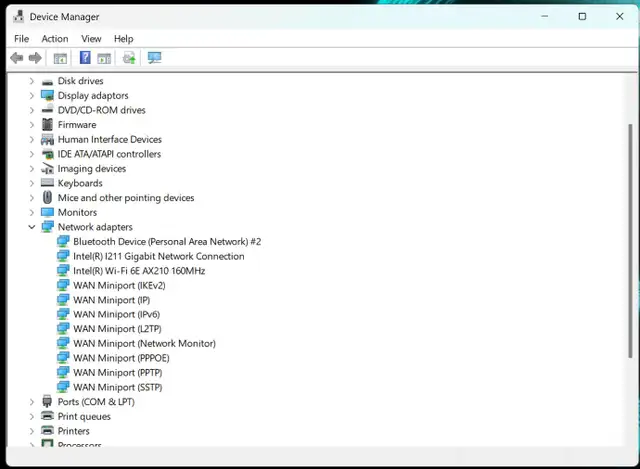Click the Monitors category icon

(x=47, y=212)
